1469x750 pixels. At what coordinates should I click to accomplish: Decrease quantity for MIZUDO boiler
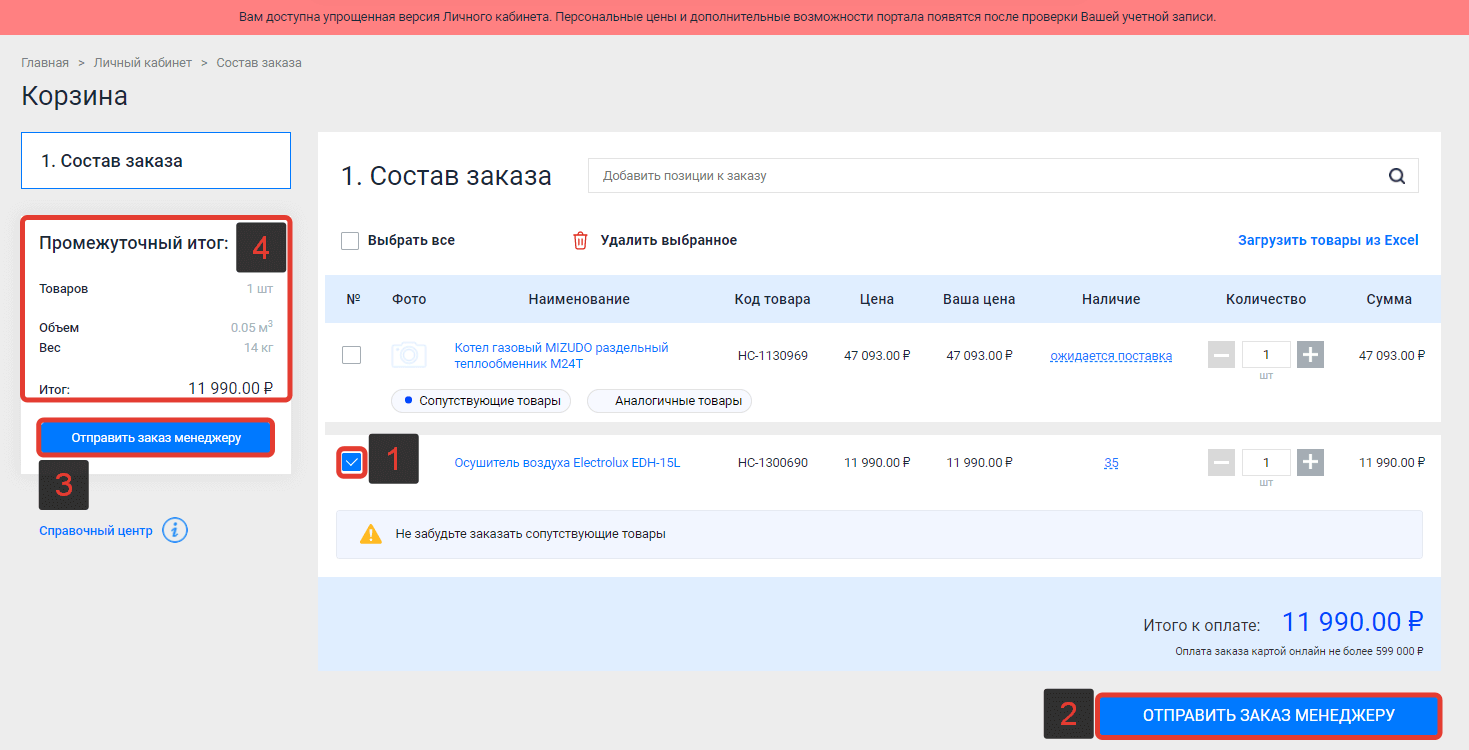[1221, 355]
